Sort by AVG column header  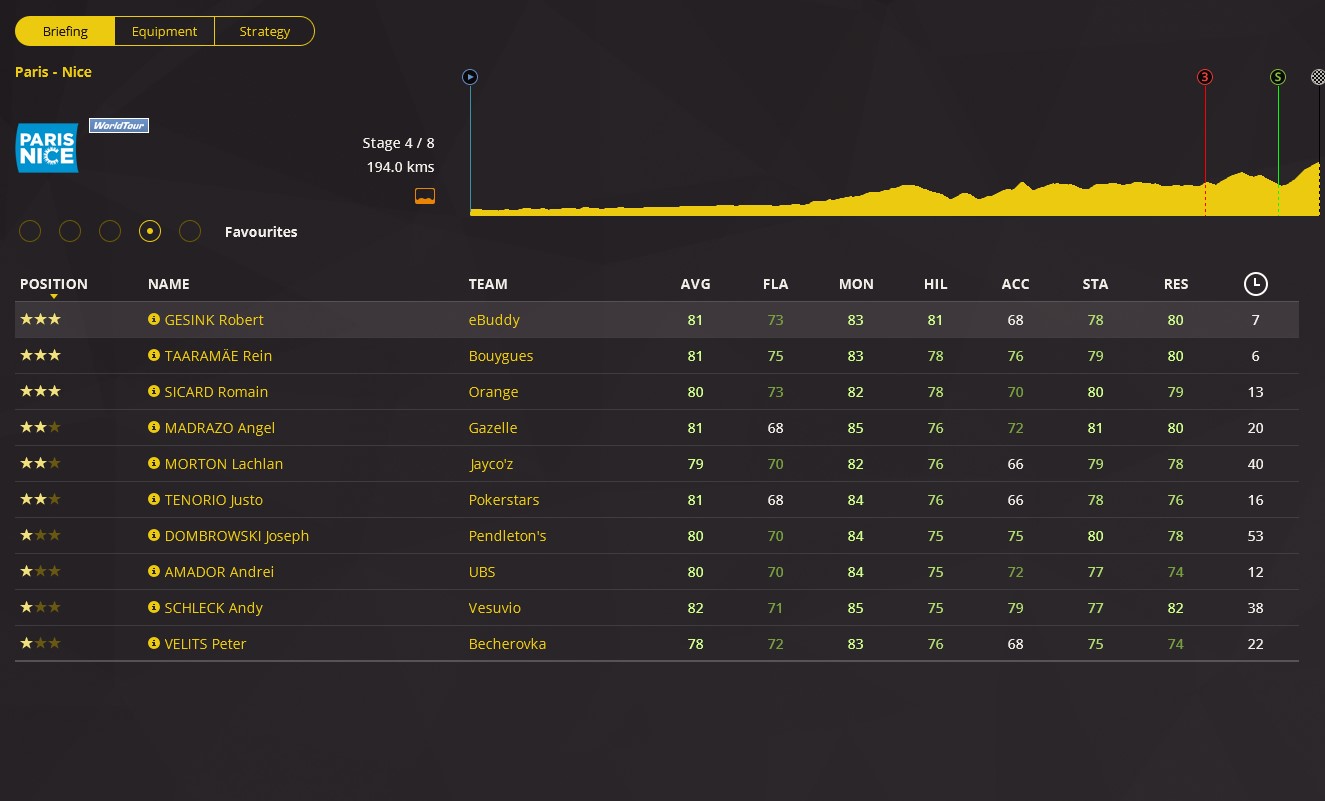tap(695, 284)
